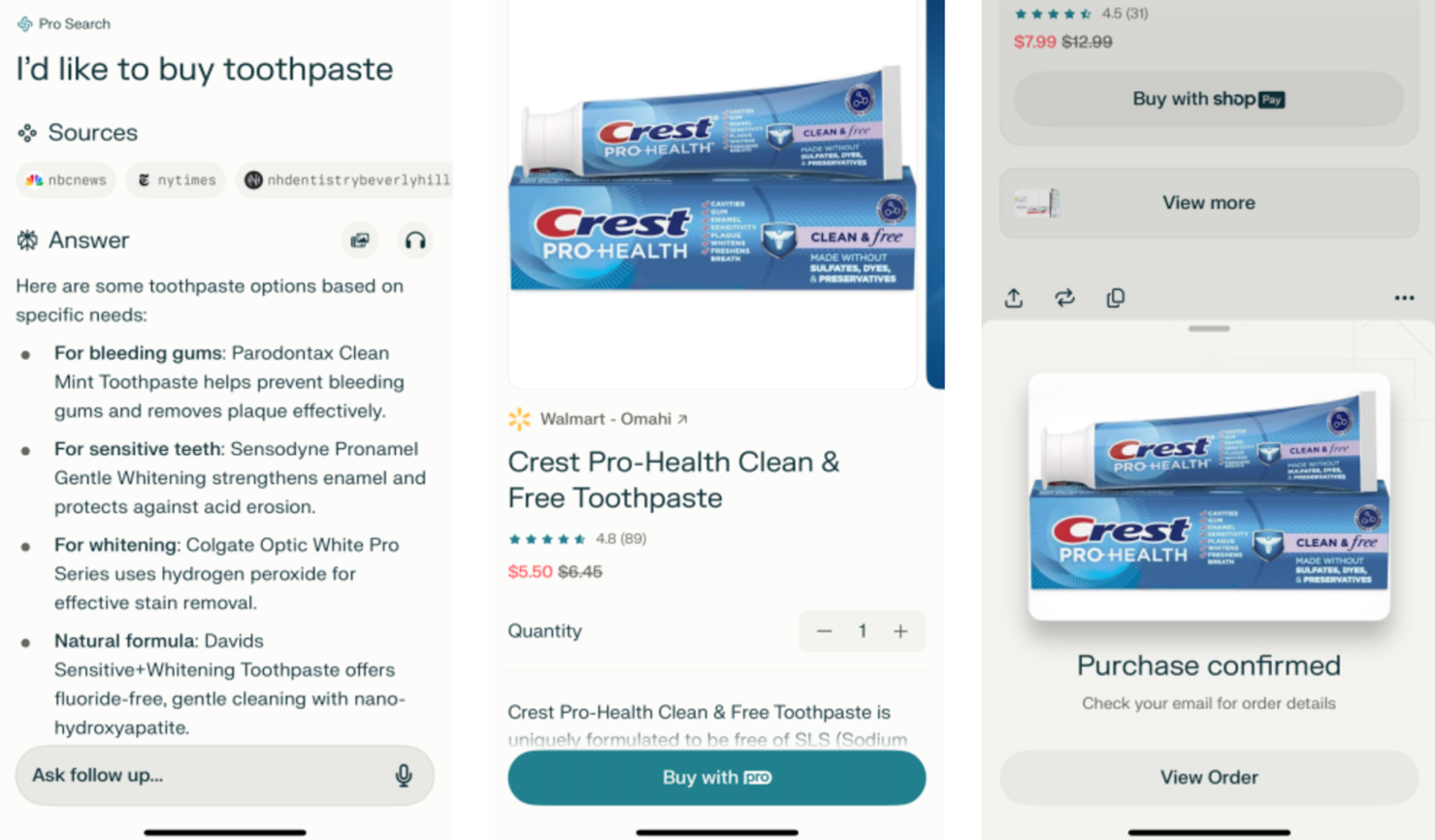The width and height of the screenshot is (1435, 840).
Task: Tap the Buy with Shop Pay button
Action: tap(1209, 99)
